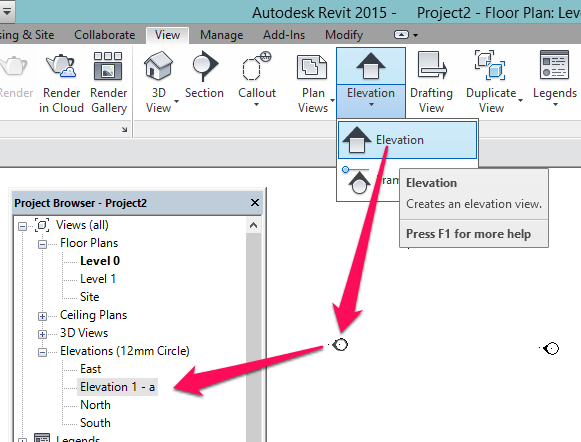581x442 pixels.
Task: Open the 3D View dropdown arrow
Action: [176, 101]
